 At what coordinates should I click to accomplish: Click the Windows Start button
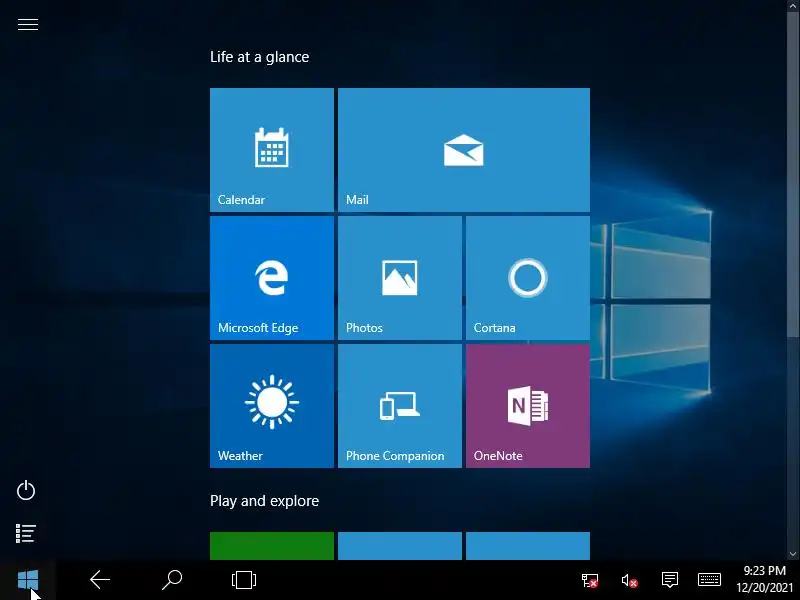coord(28,580)
